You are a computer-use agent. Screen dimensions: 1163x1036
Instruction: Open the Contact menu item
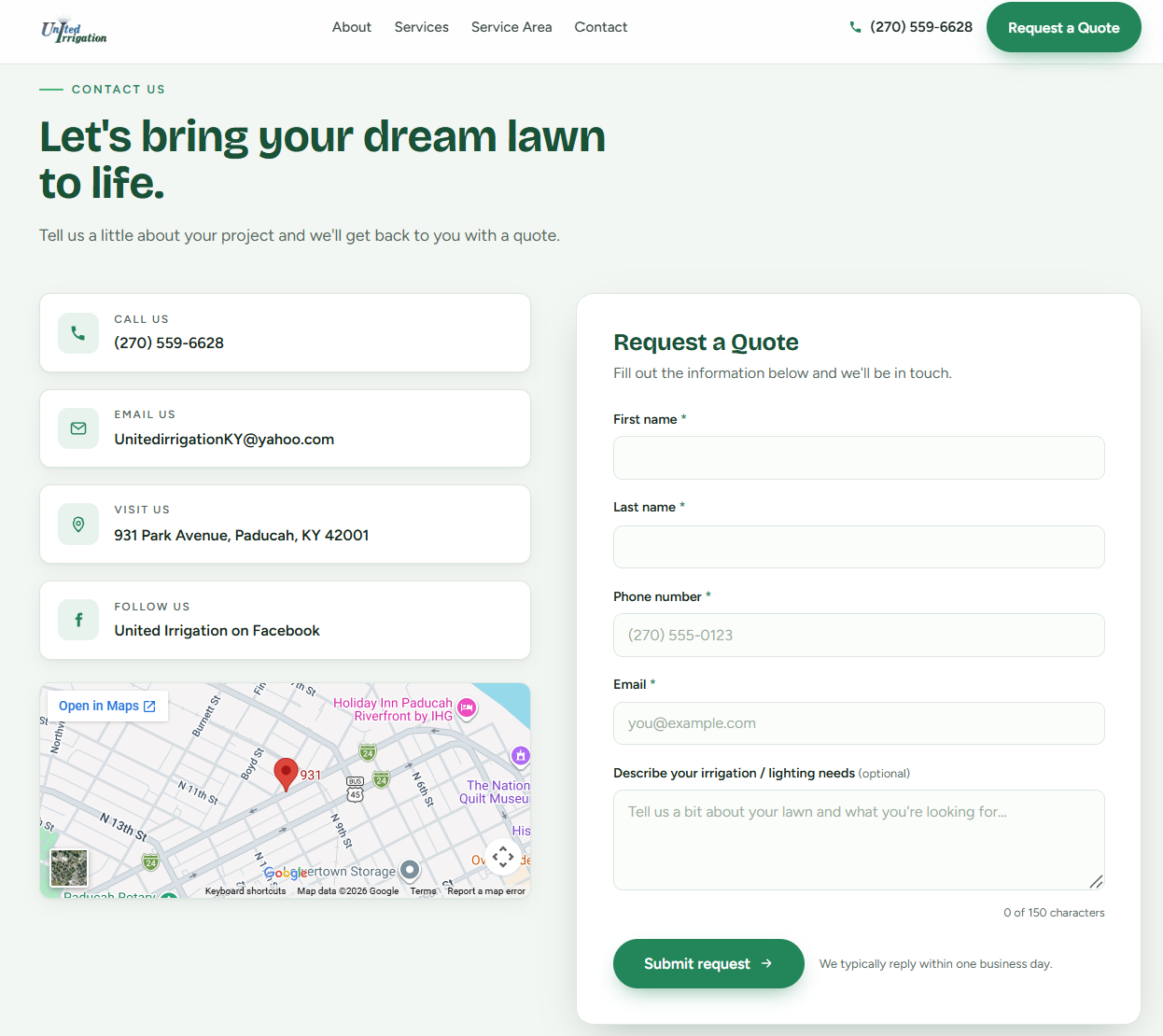click(601, 27)
